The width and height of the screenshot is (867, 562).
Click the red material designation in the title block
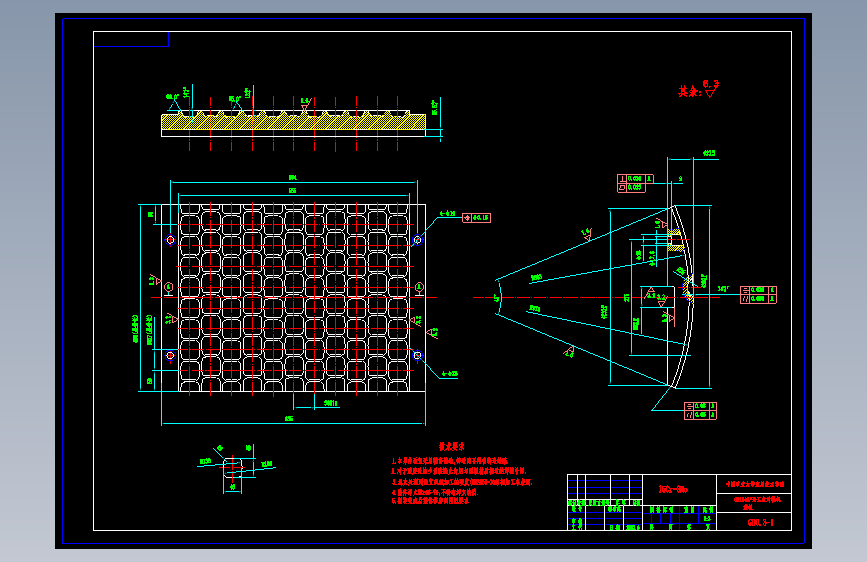[x=673, y=490]
